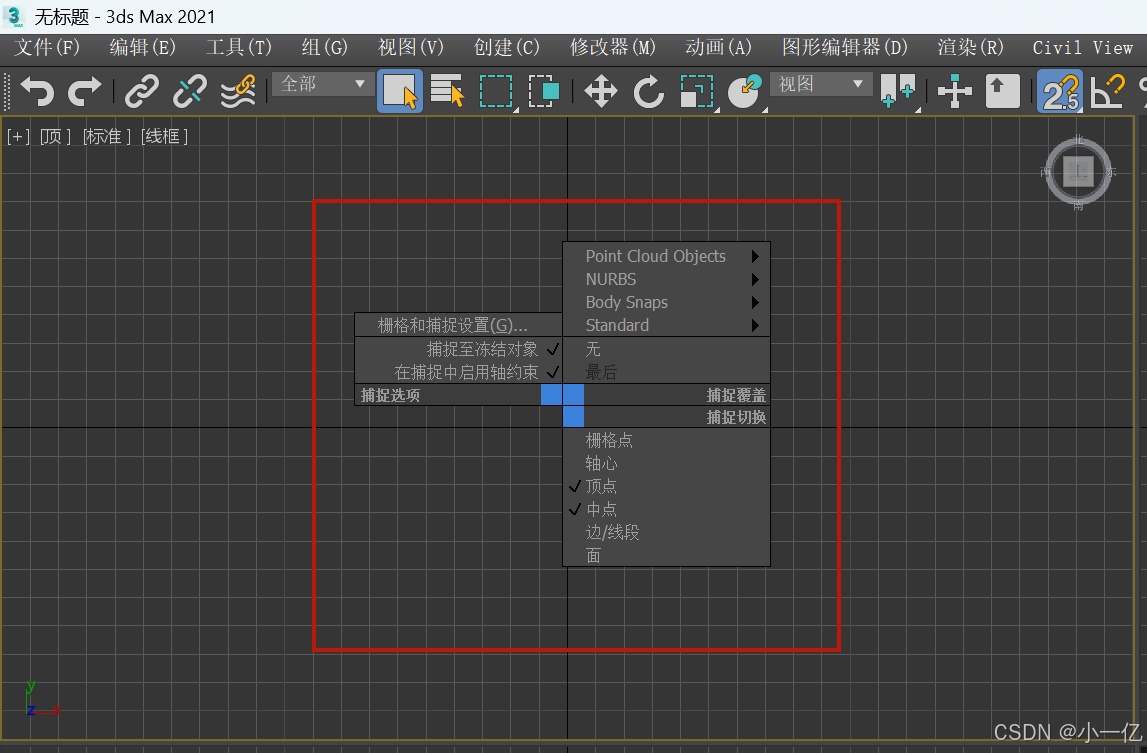Open the Civil View menu
This screenshot has height=753, width=1147.
(1083, 48)
